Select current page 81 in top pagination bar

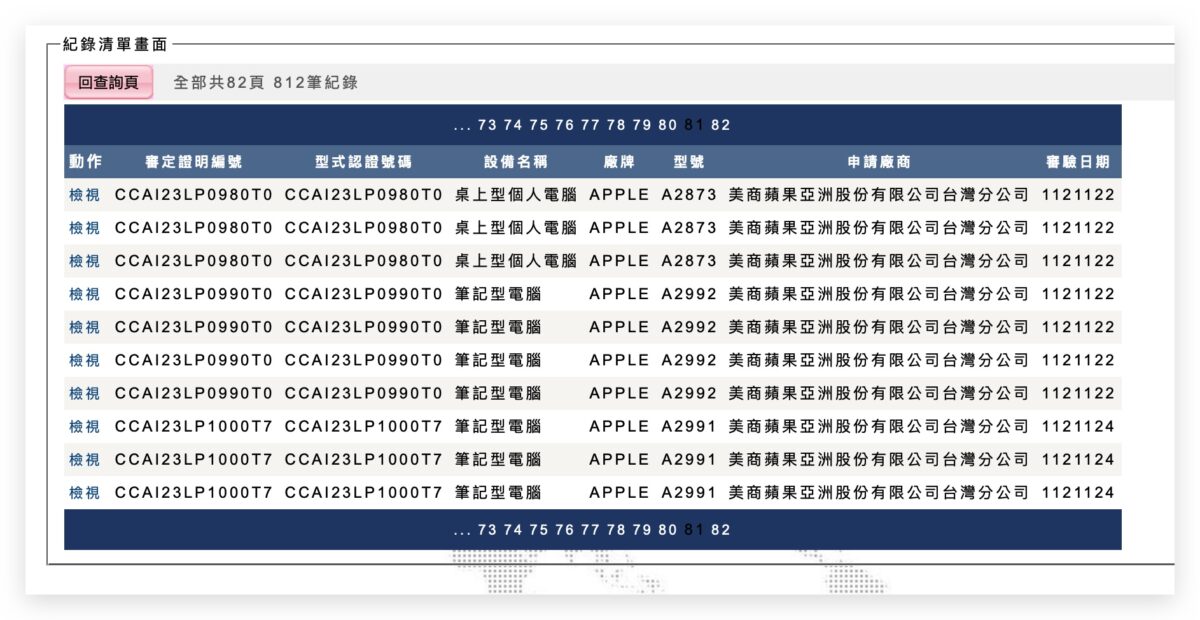point(694,125)
